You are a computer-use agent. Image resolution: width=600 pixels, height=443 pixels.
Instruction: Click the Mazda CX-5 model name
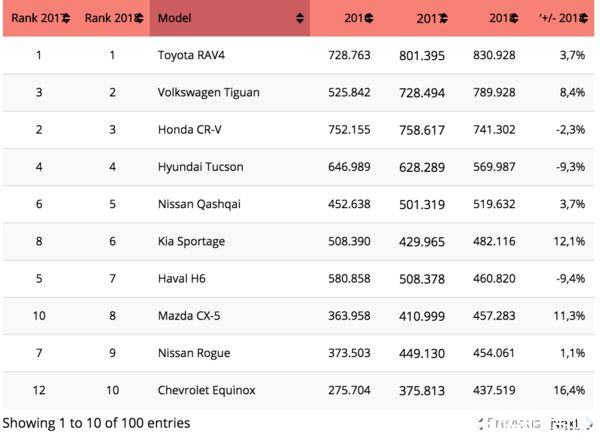[190, 316]
